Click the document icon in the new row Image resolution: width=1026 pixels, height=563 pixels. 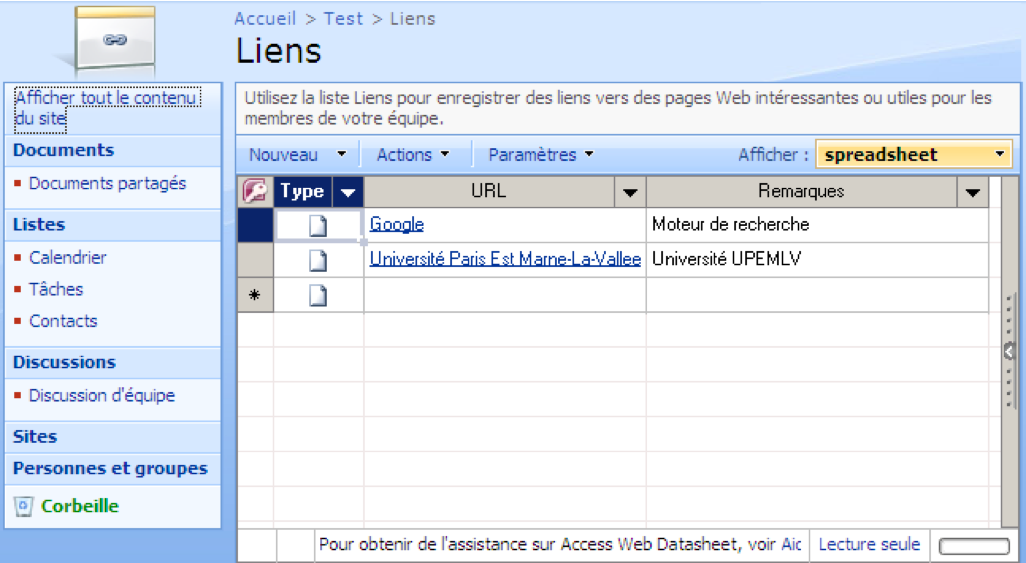(x=318, y=296)
